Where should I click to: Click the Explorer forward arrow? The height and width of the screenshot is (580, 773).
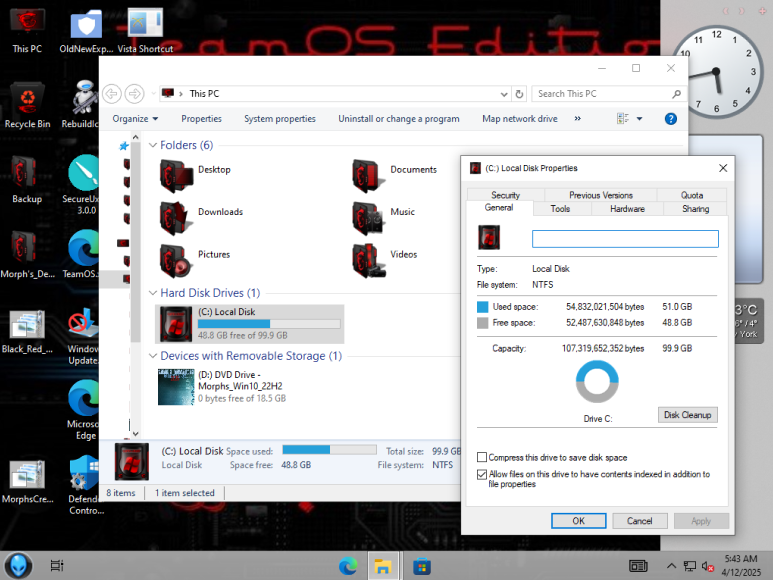point(134,93)
